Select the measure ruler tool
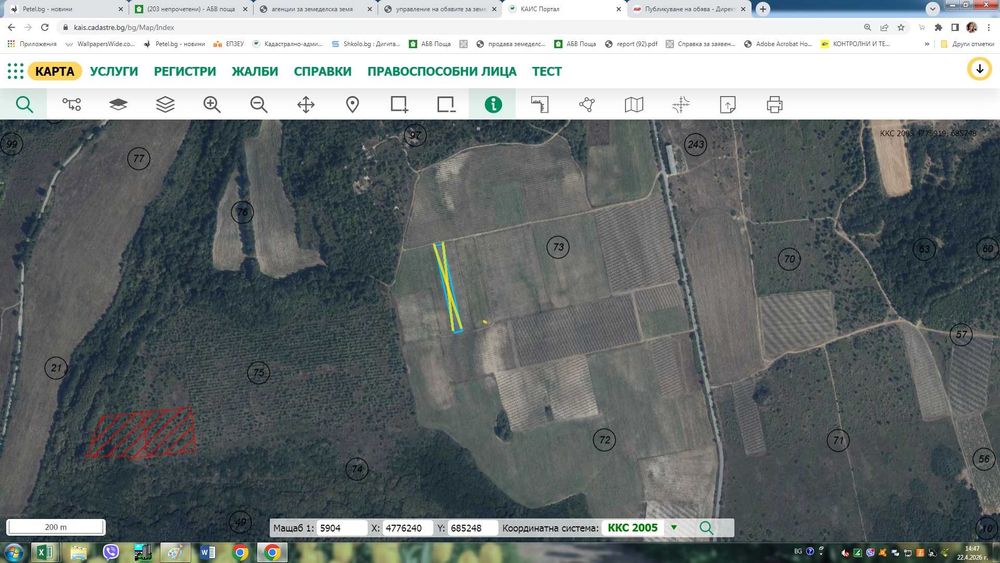1000x563 pixels. [540, 104]
